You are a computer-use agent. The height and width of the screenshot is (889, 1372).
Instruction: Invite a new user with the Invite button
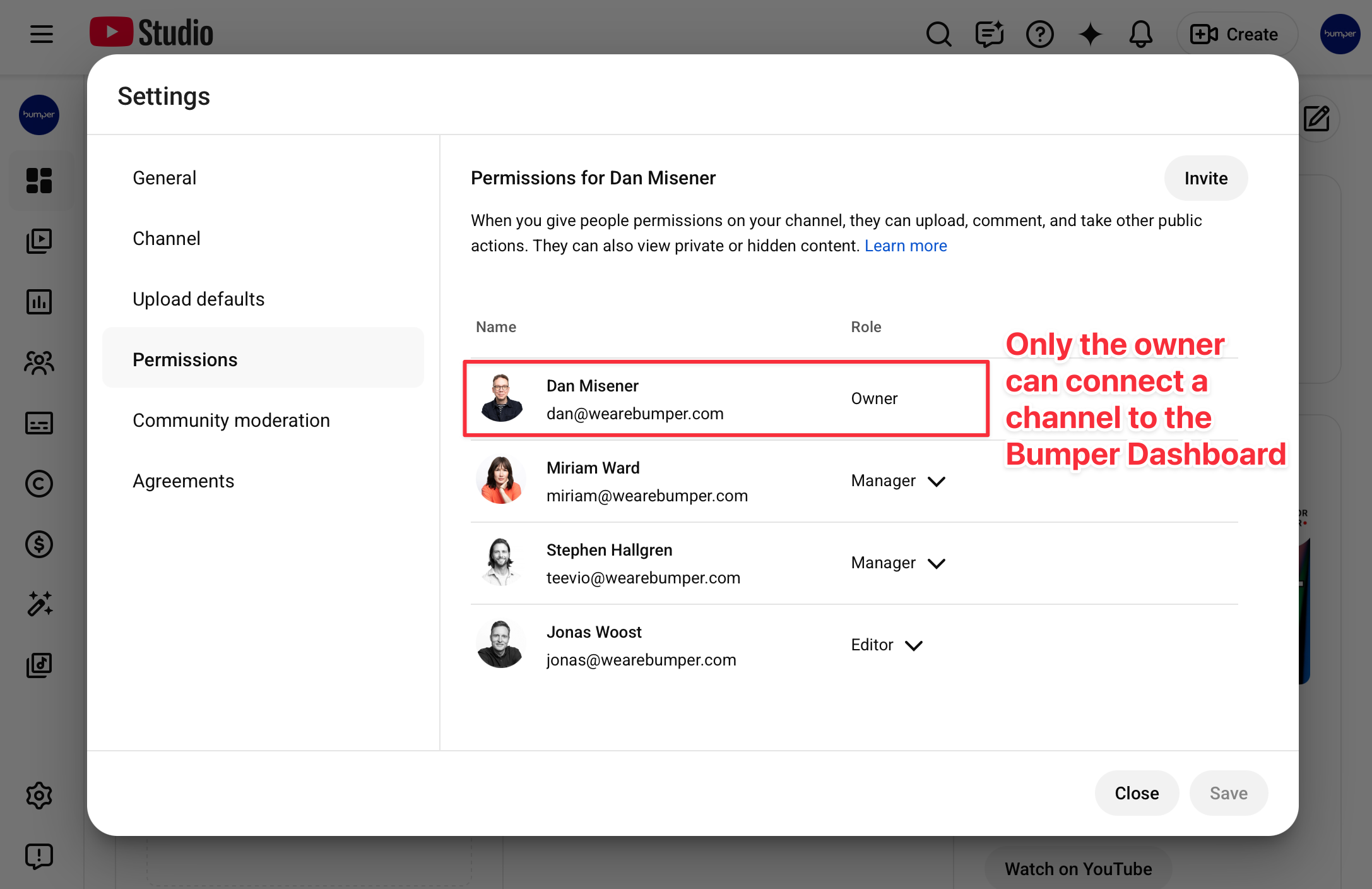pyautogui.click(x=1205, y=178)
